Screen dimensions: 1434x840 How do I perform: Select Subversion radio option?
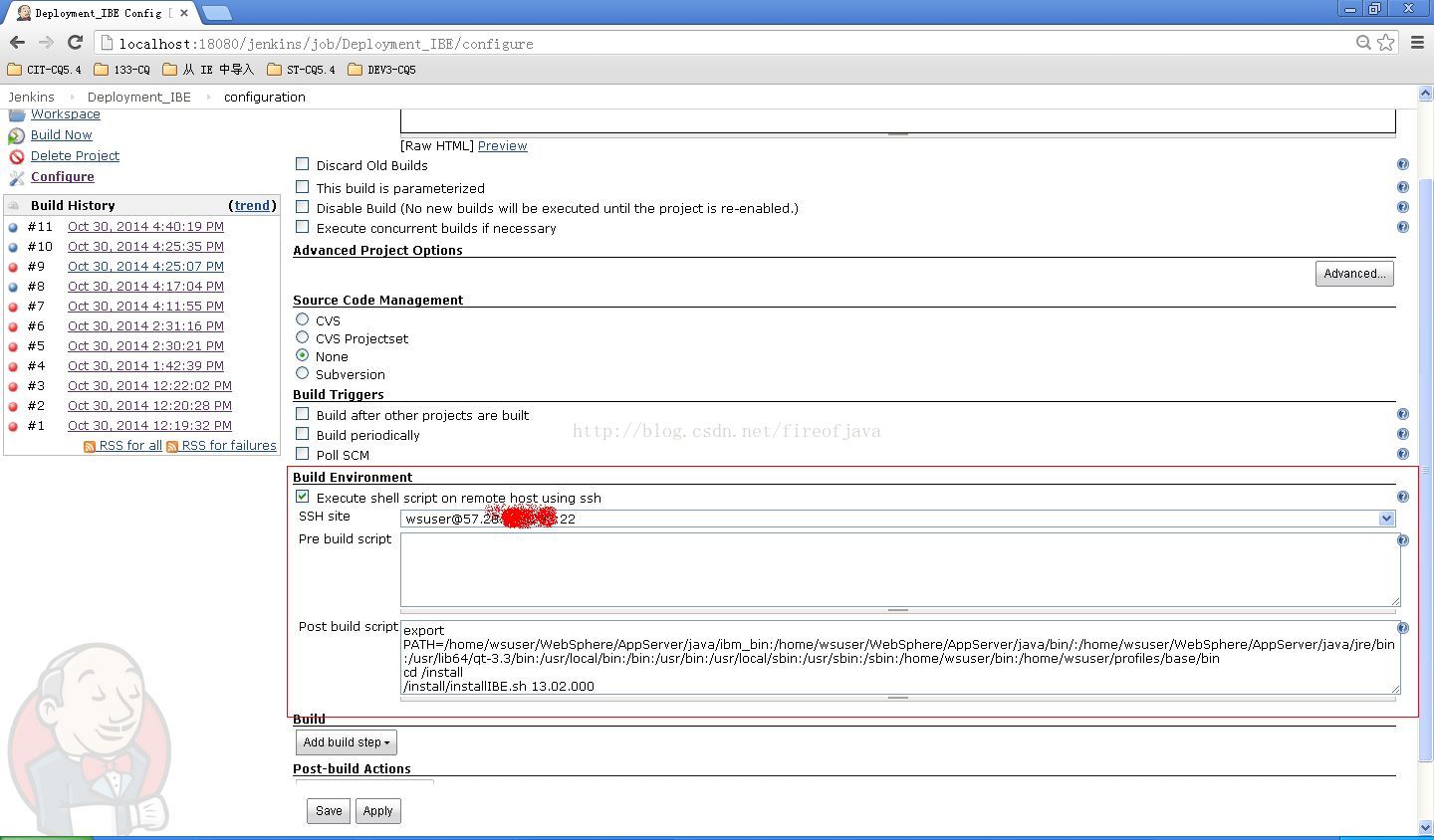coord(303,373)
